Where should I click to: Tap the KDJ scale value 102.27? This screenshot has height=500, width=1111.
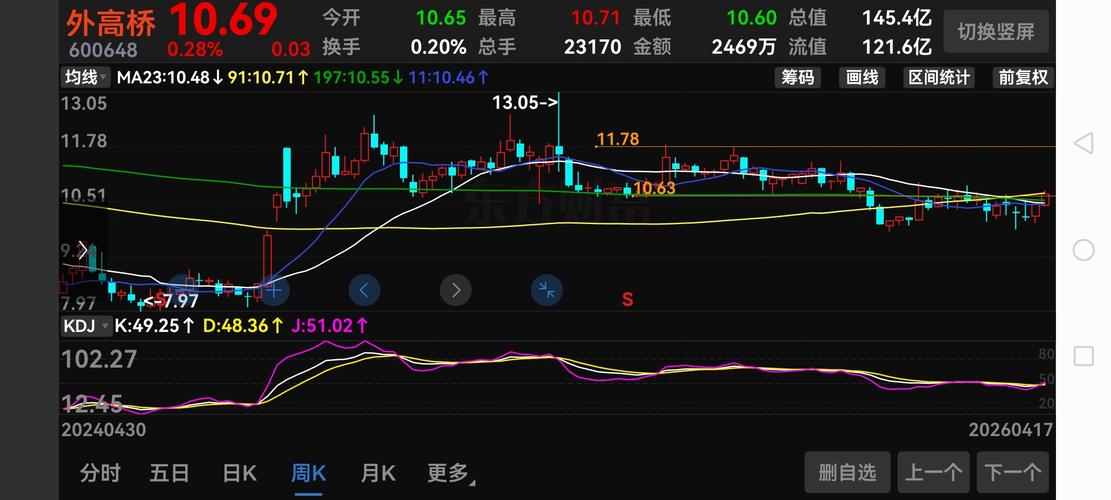99,360
